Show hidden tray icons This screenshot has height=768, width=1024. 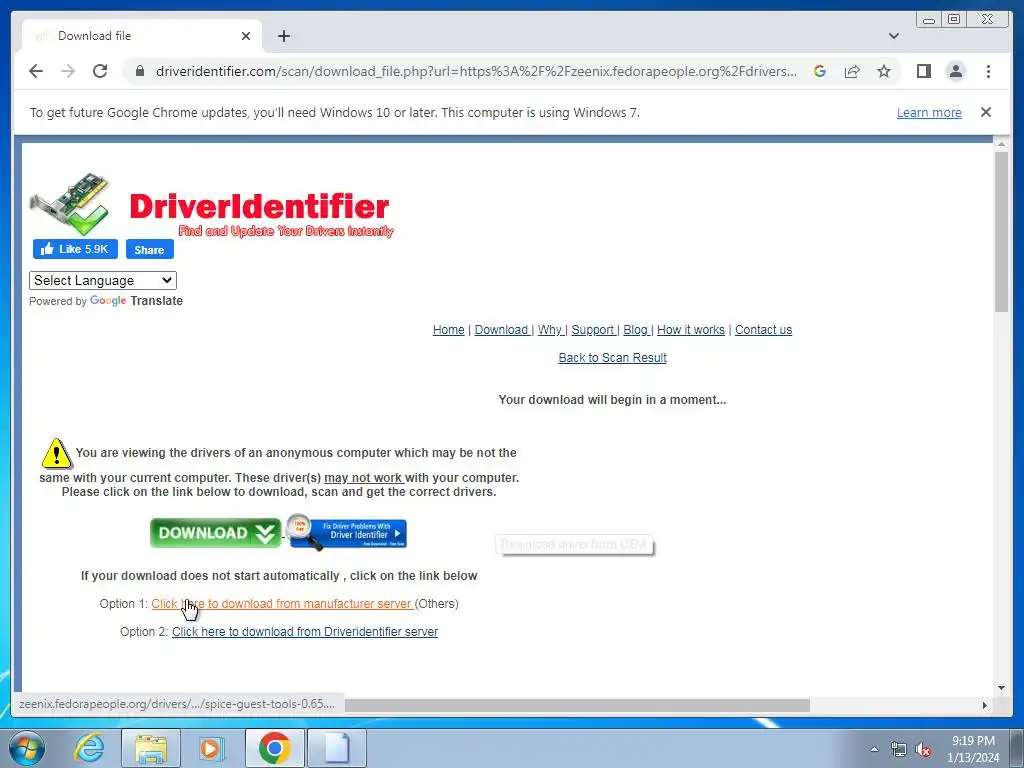point(874,749)
